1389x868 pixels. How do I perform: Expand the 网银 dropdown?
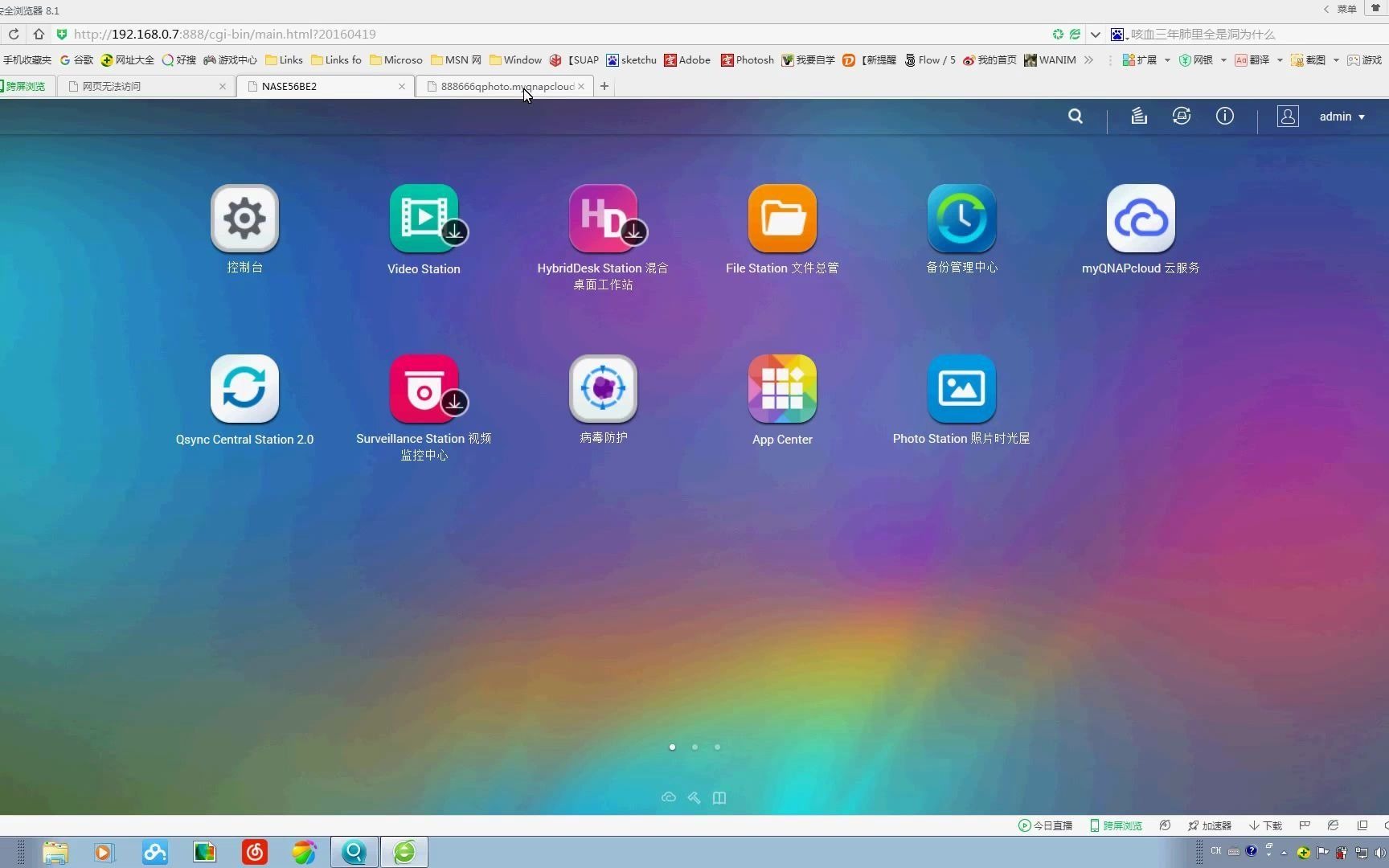click(1223, 60)
